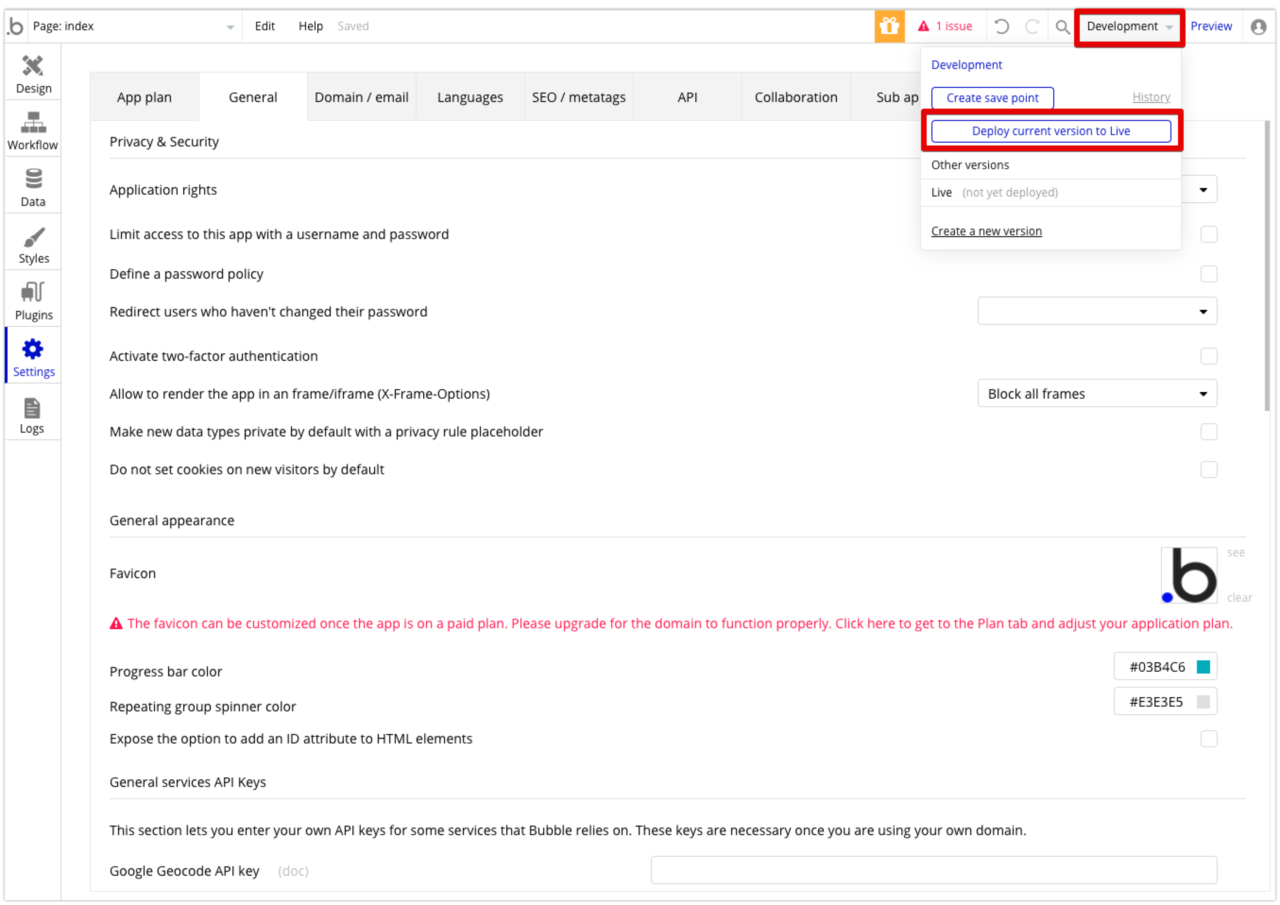Image resolution: width=1280 pixels, height=905 pixels.
Task: Click the favicon image thumbnail
Action: [1189, 575]
